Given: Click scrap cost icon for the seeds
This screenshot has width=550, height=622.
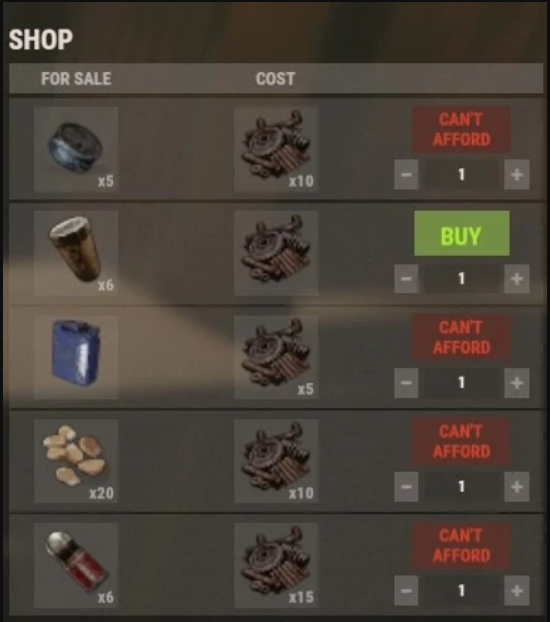Looking at the screenshot, I should [276, 461].
